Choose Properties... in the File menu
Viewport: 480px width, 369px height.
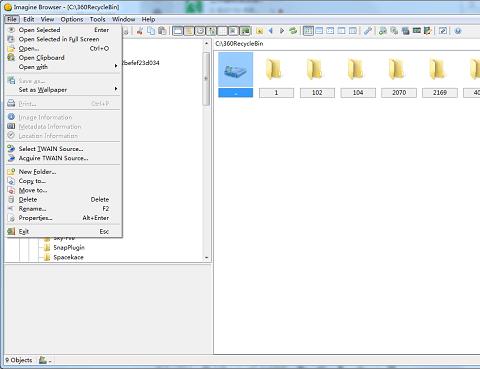63,218
